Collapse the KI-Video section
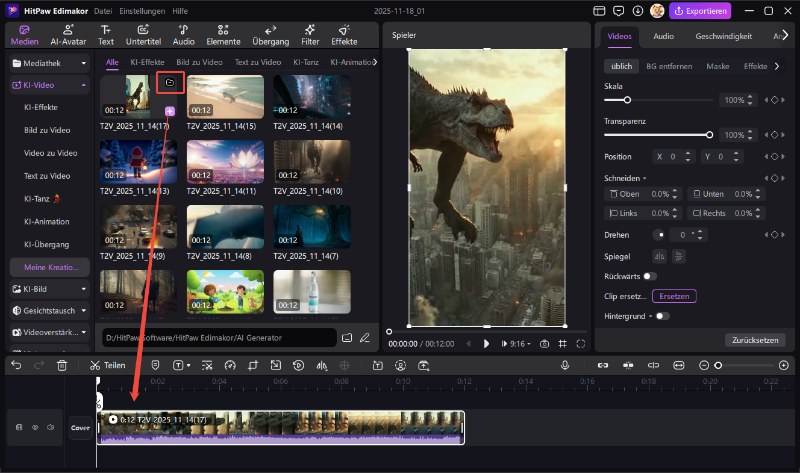This screenshot has height=473, width=800. tap(84, 85)
